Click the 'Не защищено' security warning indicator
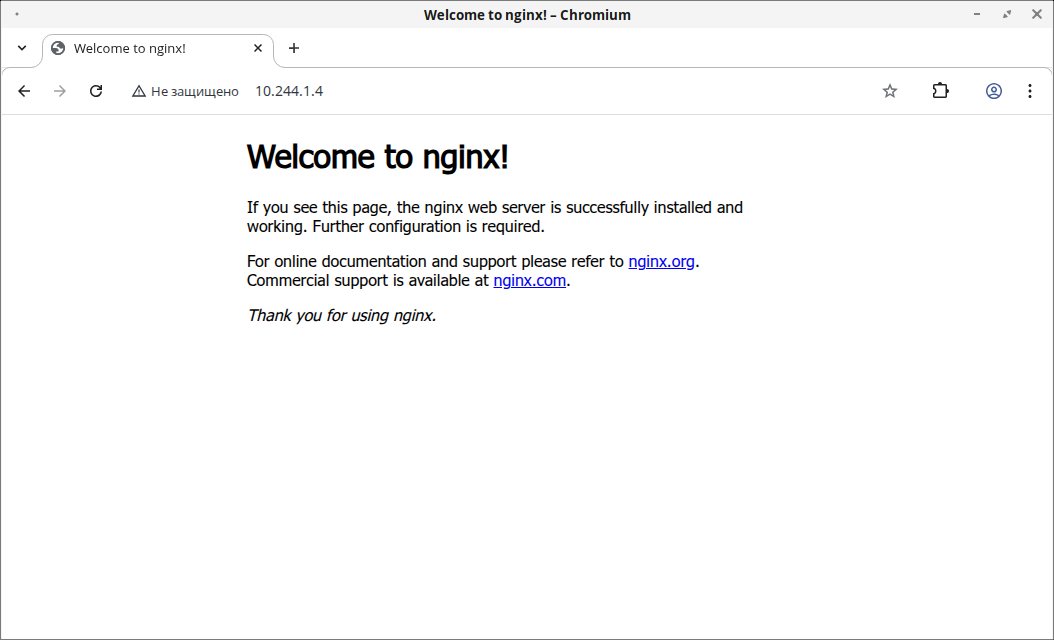This screenshot has width=1054, height=640. [x=186, y=91]
